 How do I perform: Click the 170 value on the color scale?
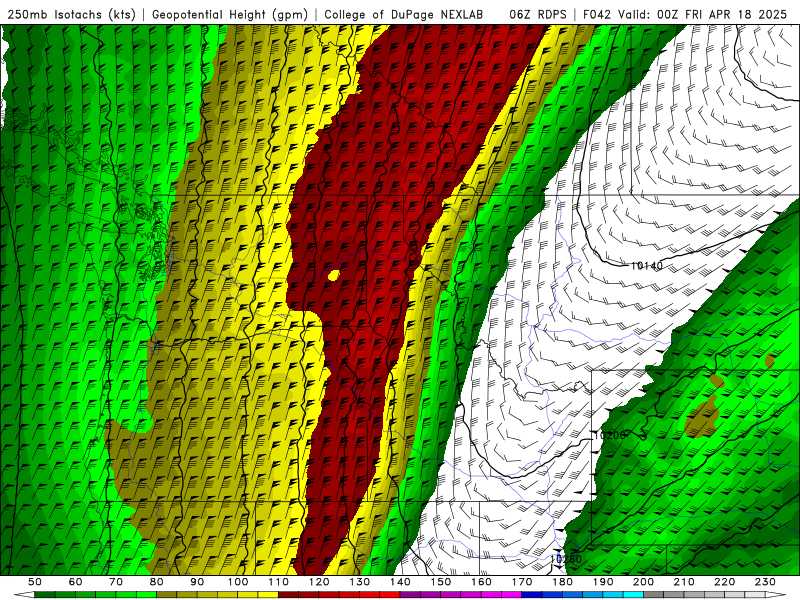coord(522,582)
